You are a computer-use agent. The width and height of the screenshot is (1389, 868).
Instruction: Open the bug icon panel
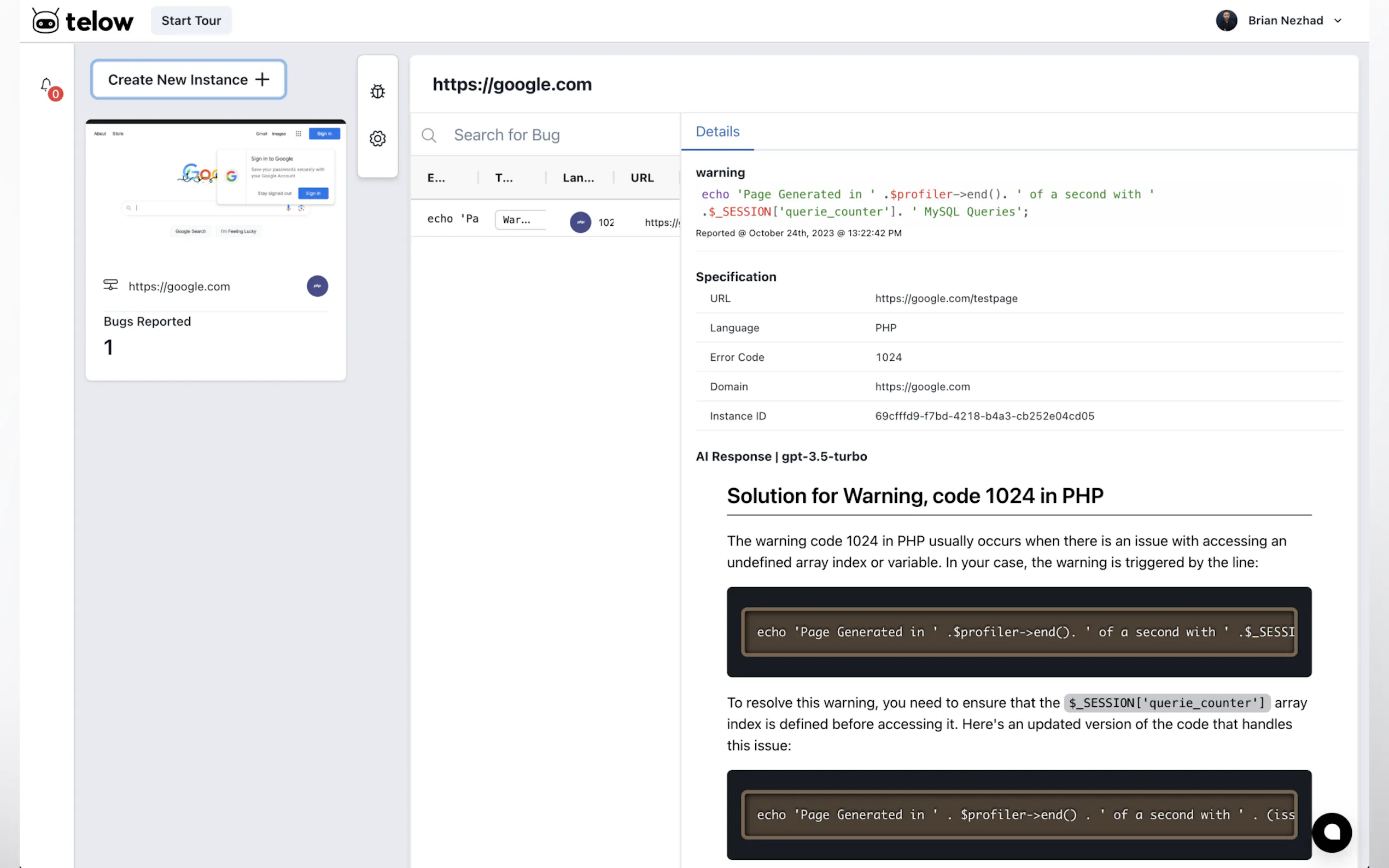click(377, 92)
